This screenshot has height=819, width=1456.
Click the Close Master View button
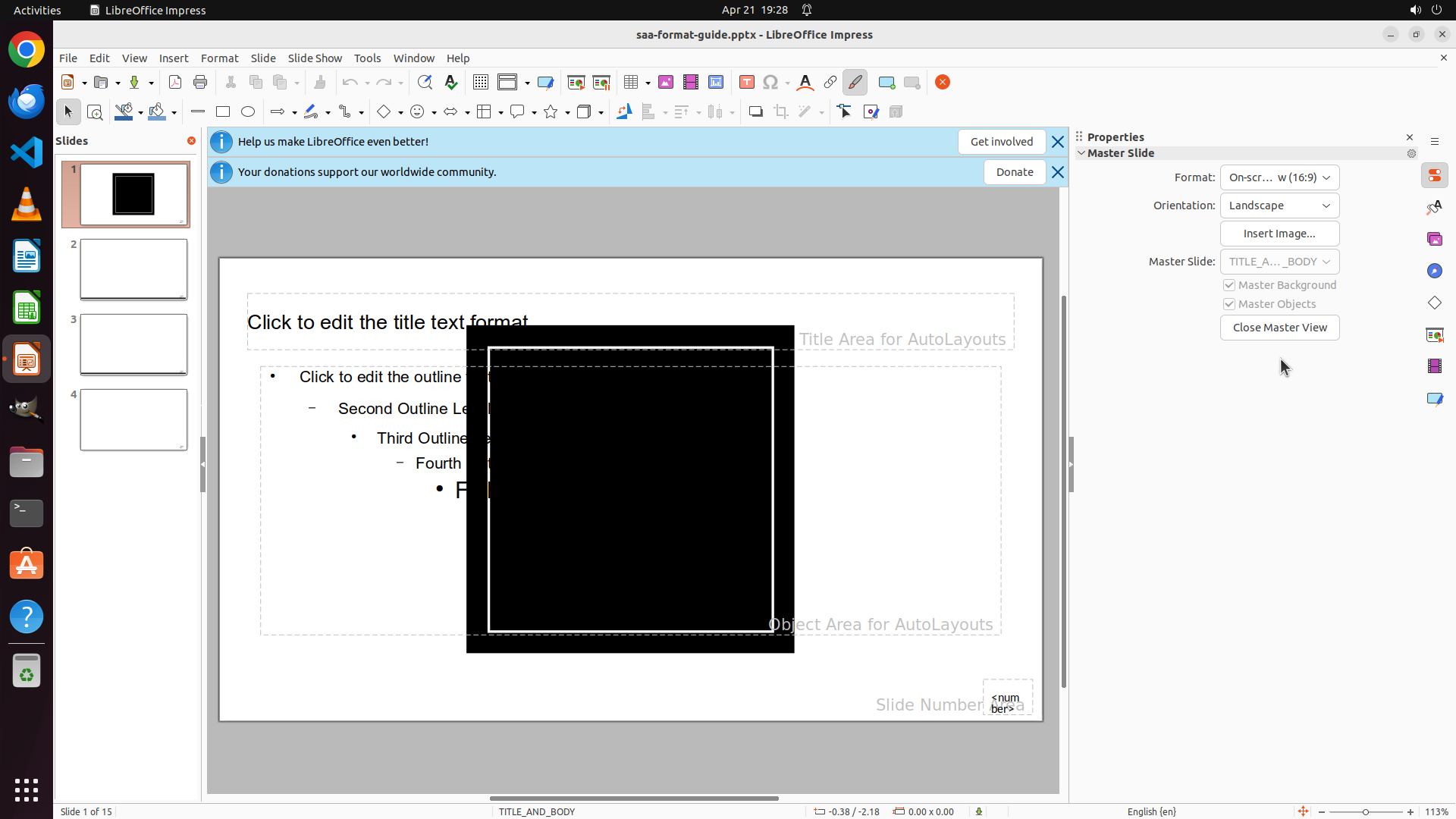coord(1279,328)
